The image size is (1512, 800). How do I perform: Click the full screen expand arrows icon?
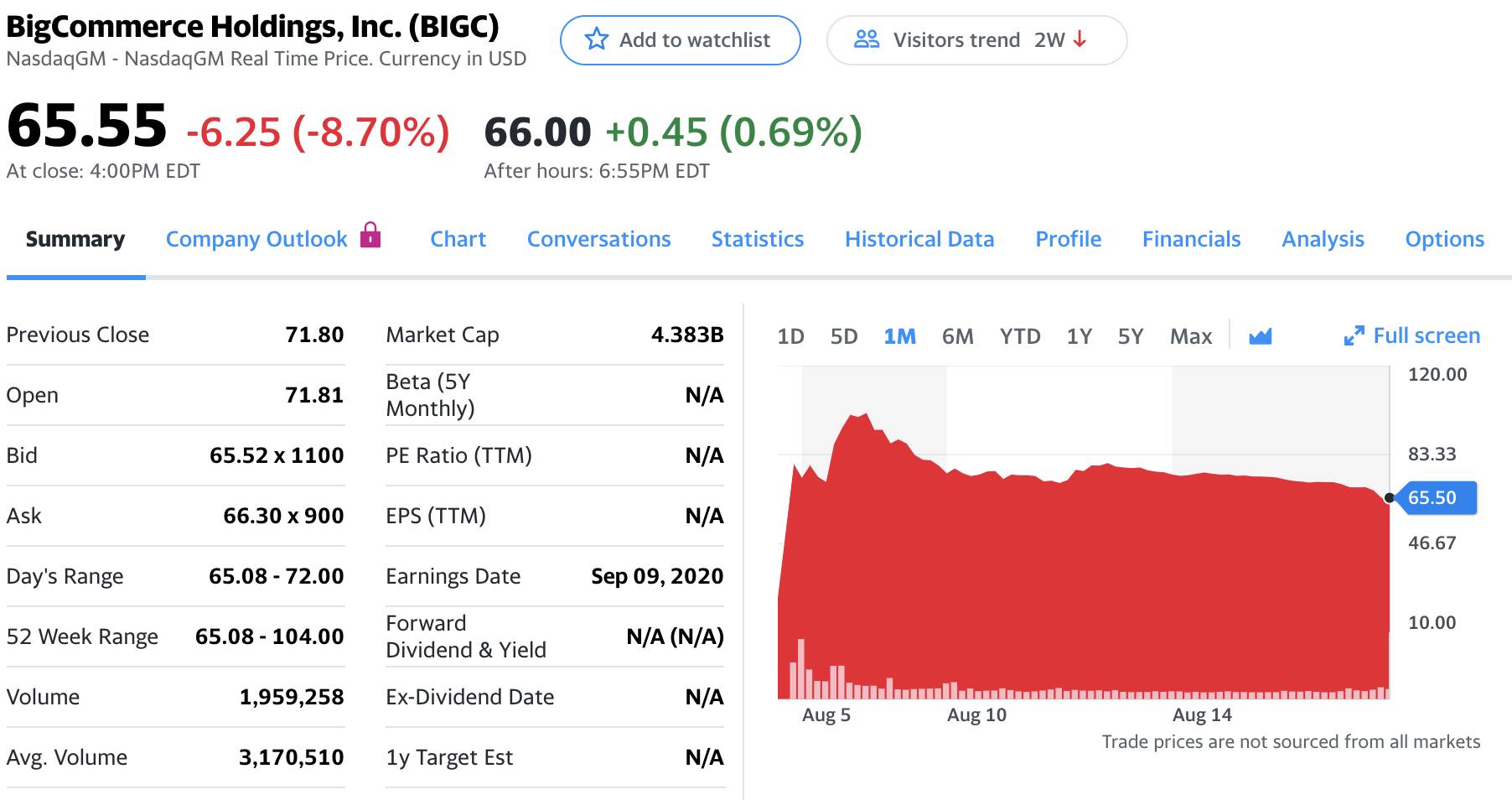tap(1354, 336)
